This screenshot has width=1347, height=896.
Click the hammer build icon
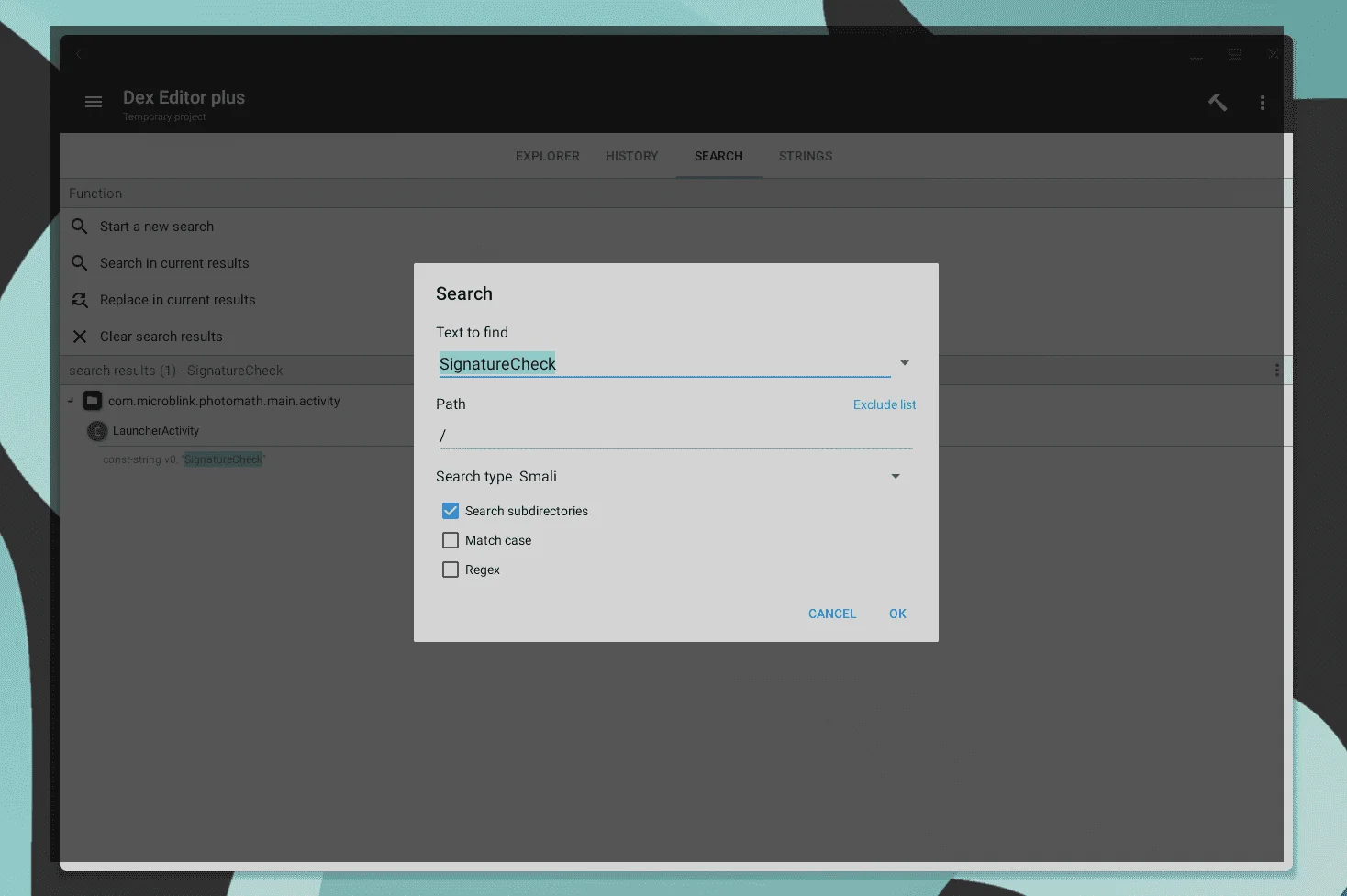1218,102
